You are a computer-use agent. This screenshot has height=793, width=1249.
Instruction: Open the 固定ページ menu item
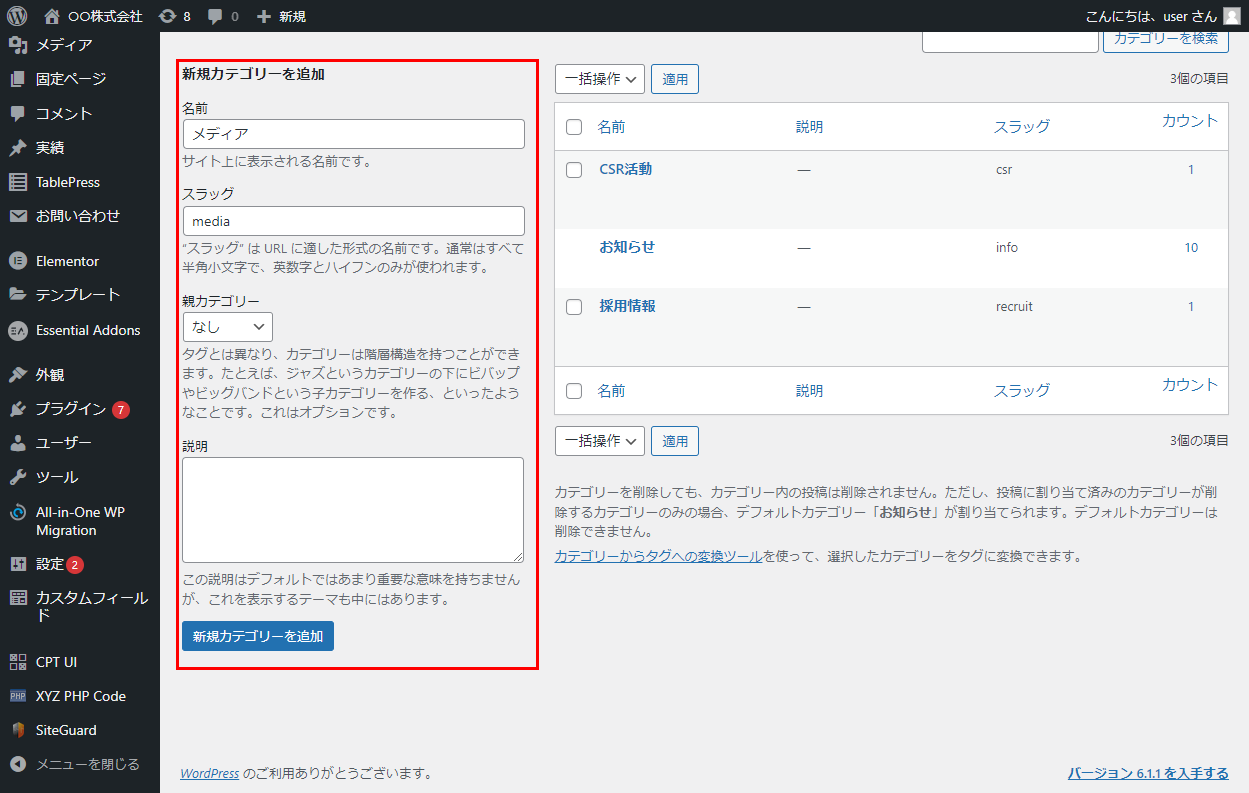[70, 78]
